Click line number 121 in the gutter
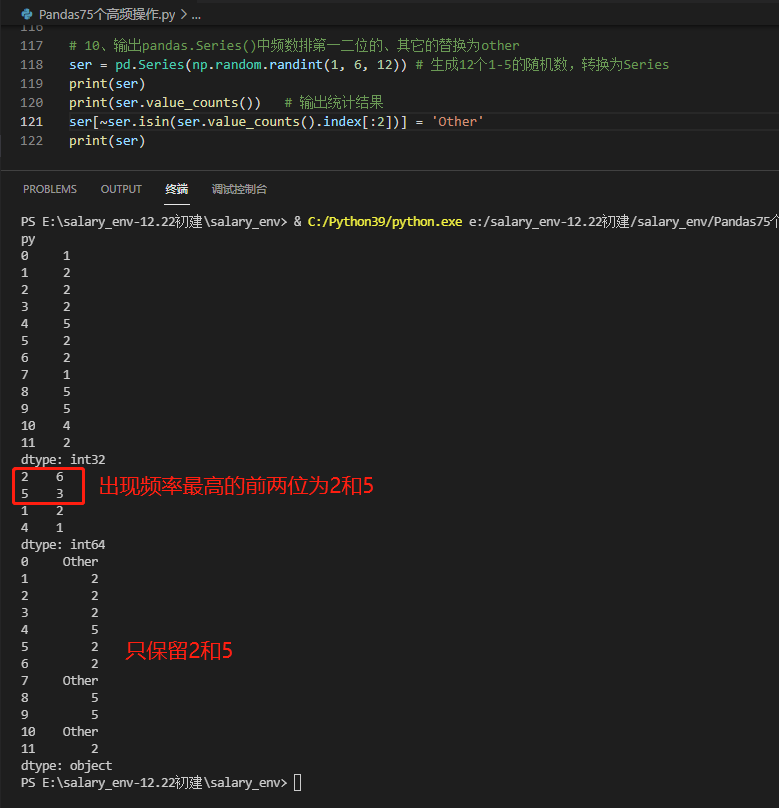The height and width of the screenshot is (808, 779). [x=31, y=122]
